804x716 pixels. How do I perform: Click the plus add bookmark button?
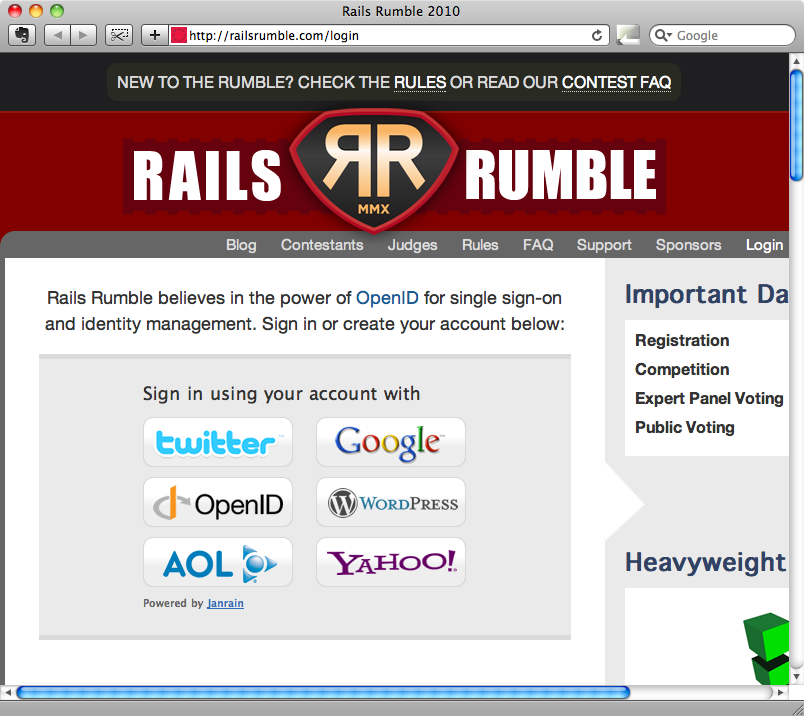(x=154, y=35)
